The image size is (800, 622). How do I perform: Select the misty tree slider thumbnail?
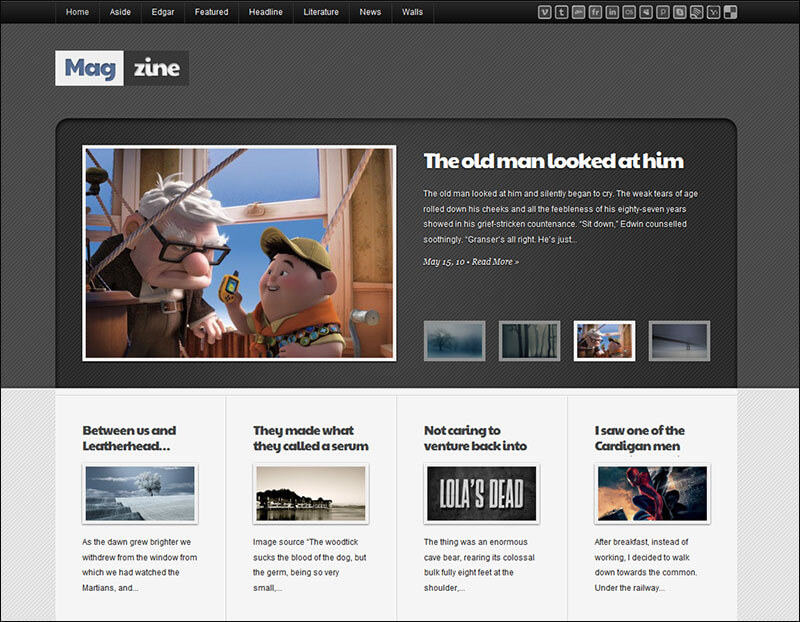pos(455,341)
